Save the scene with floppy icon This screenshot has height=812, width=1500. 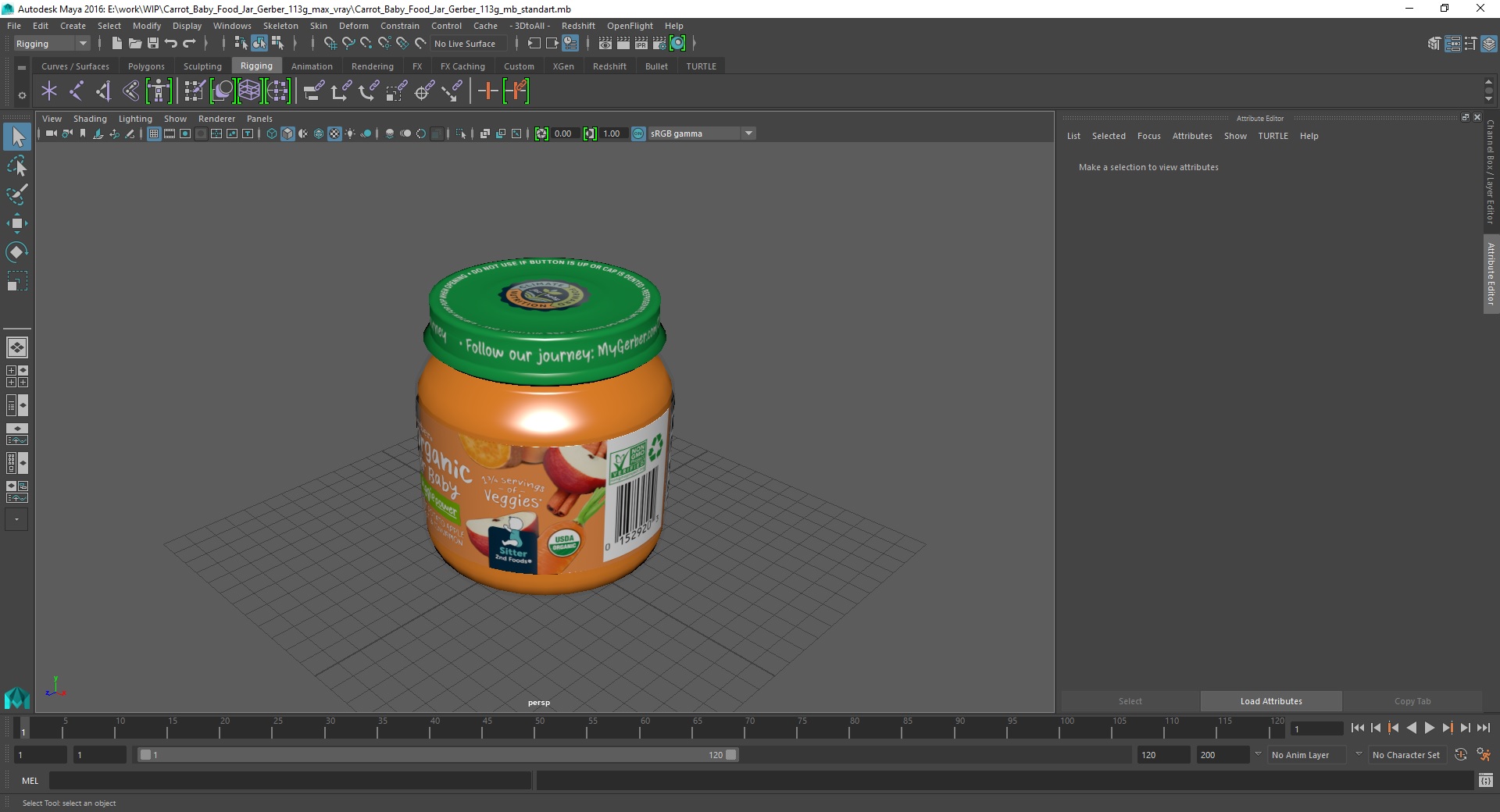(153, 44)
